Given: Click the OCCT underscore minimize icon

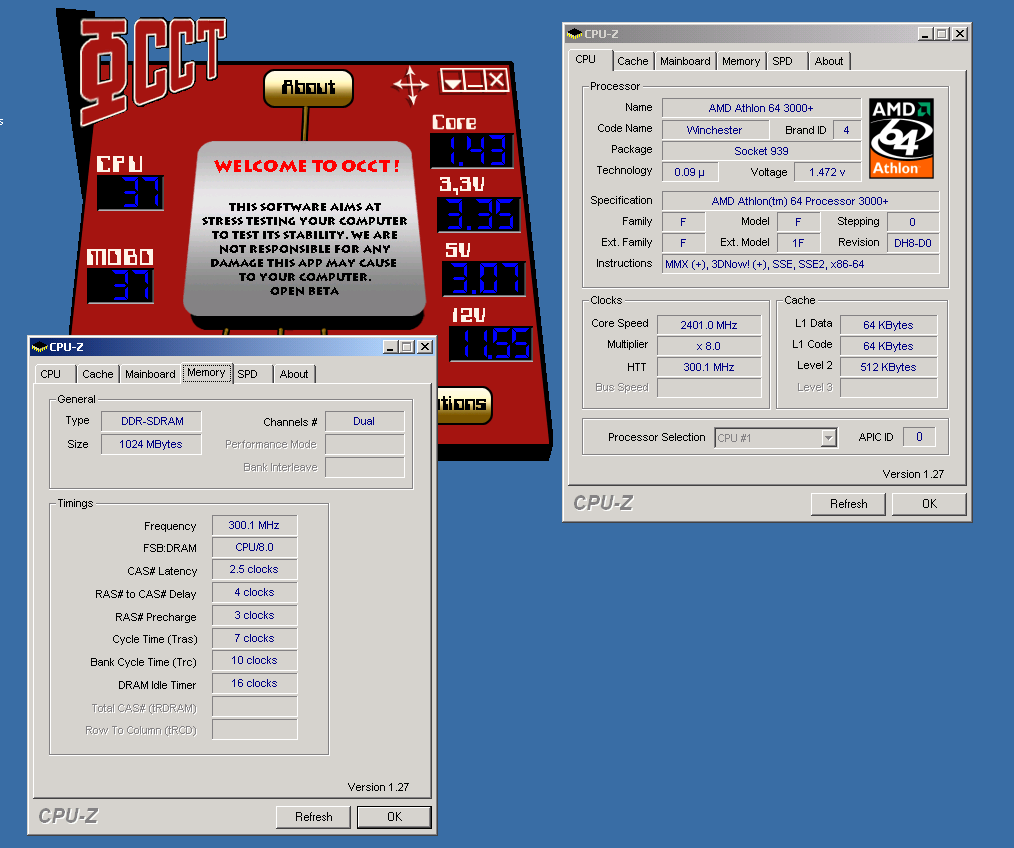Looking at the screenshot, I should 474,81.
